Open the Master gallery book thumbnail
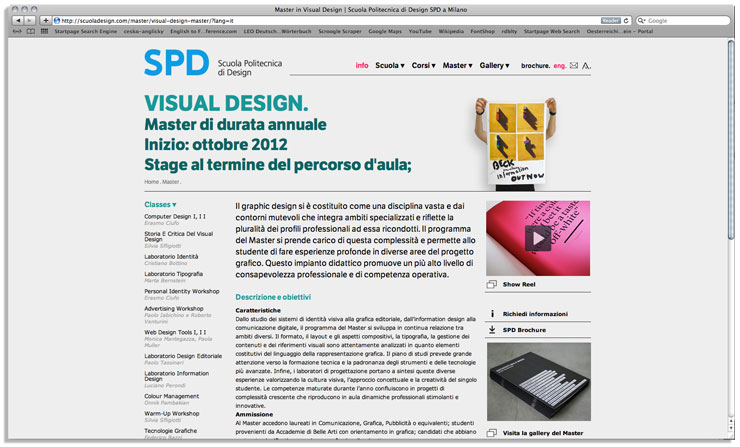Screen dimensions: 740x447 (x=538, y=382)
